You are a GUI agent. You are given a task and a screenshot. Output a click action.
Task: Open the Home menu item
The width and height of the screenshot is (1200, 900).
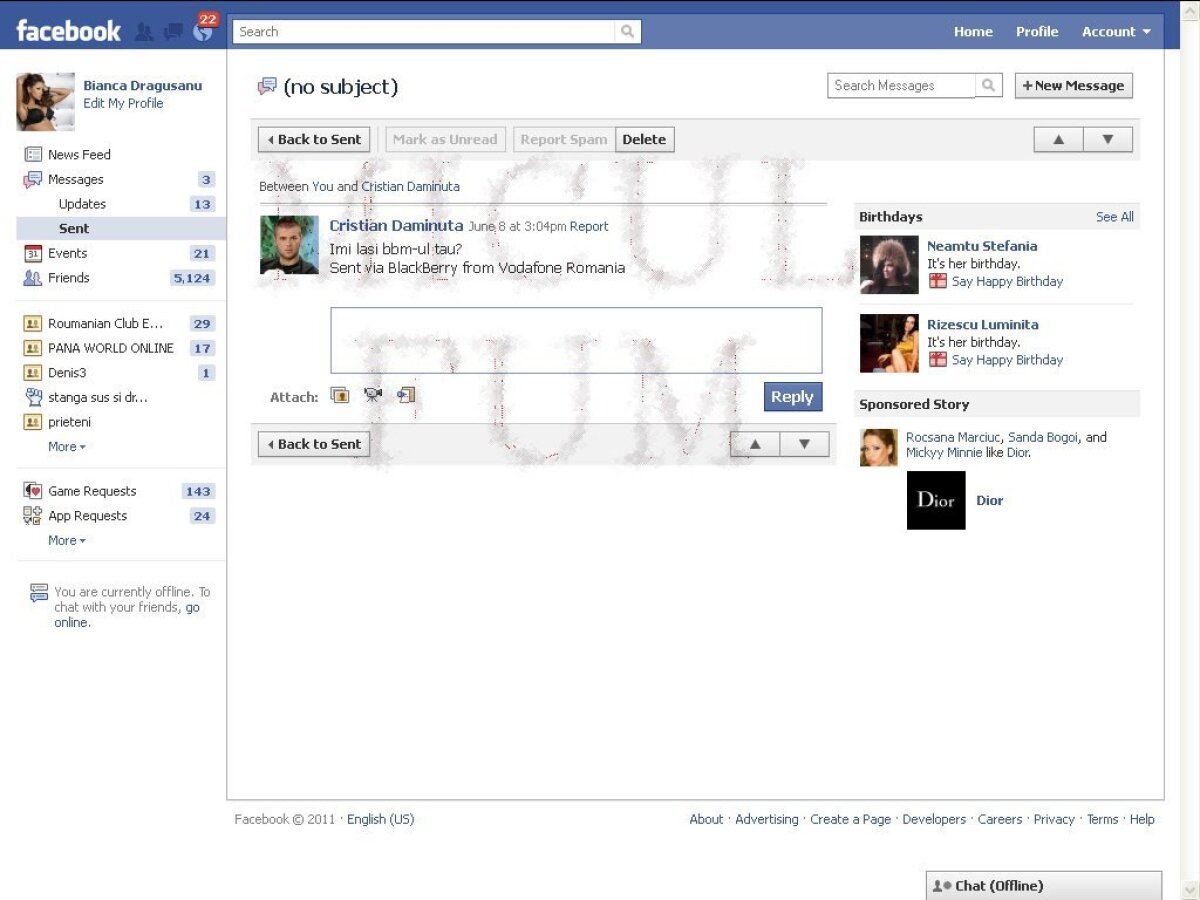(x=972, y=31)
